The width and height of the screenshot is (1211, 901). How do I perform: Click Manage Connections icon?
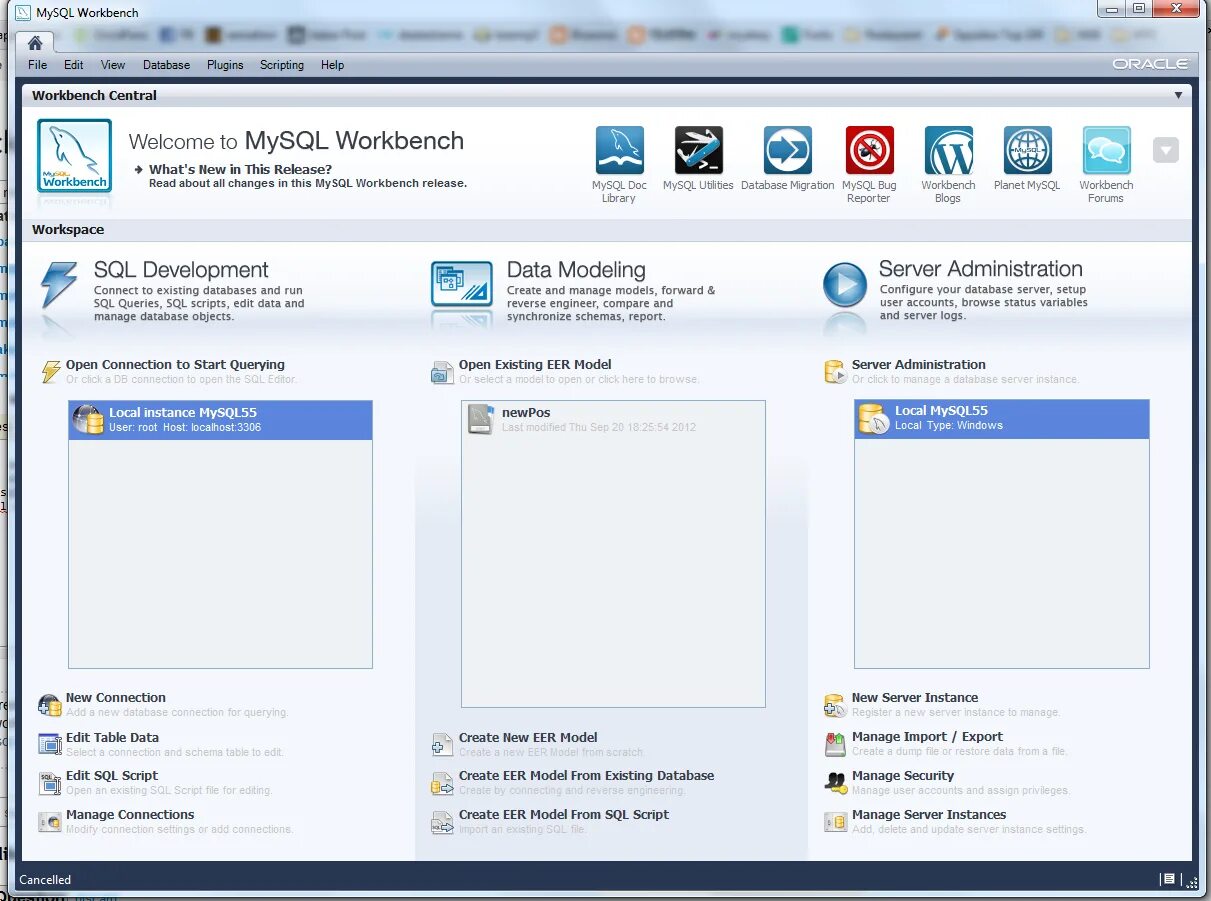pyautogui.click(x=50, y=822)
